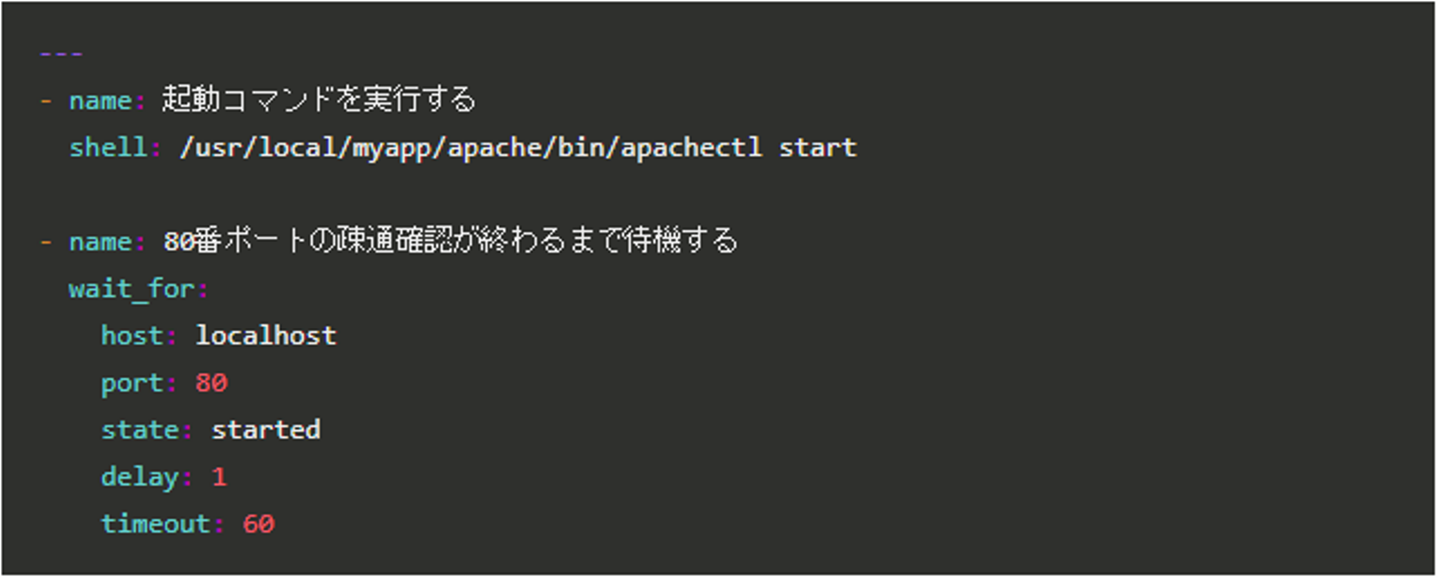This screenshot has width=1440, height=578.
Task: Click the delay value 1
Action: click(x=219, y=477)
